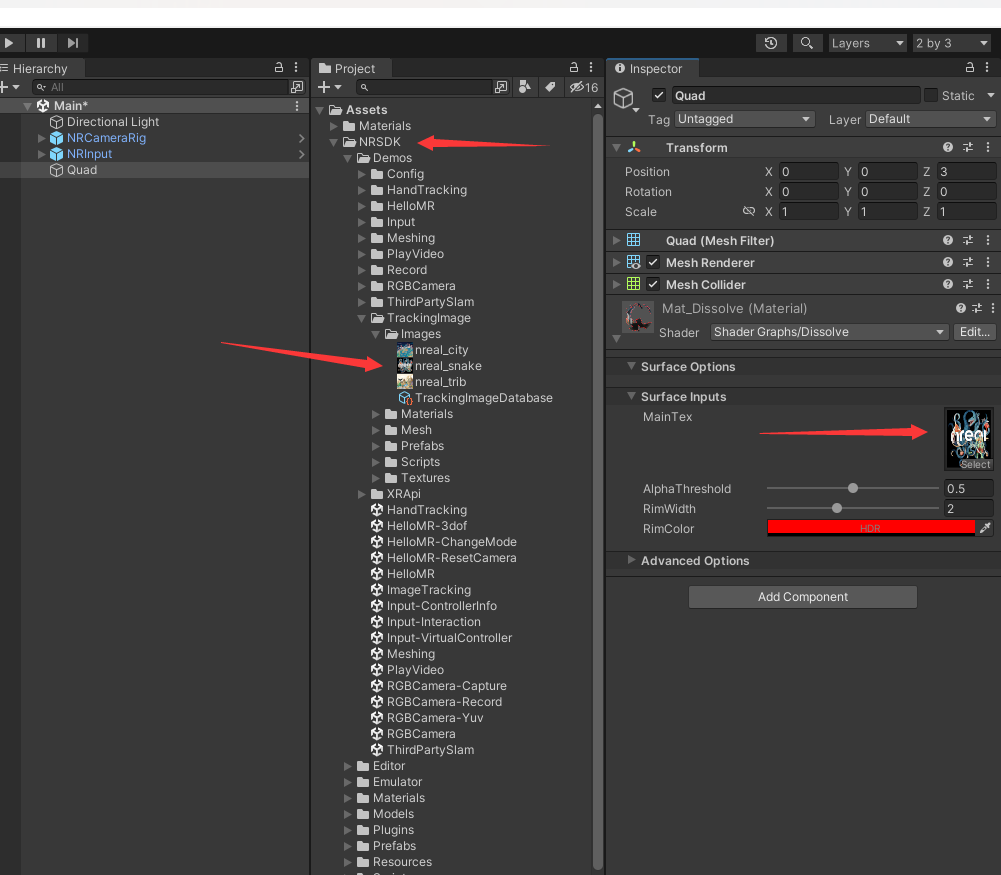Enable the Static checkbox
This screenshot has height=875, width=1001.
coord(931,95)
